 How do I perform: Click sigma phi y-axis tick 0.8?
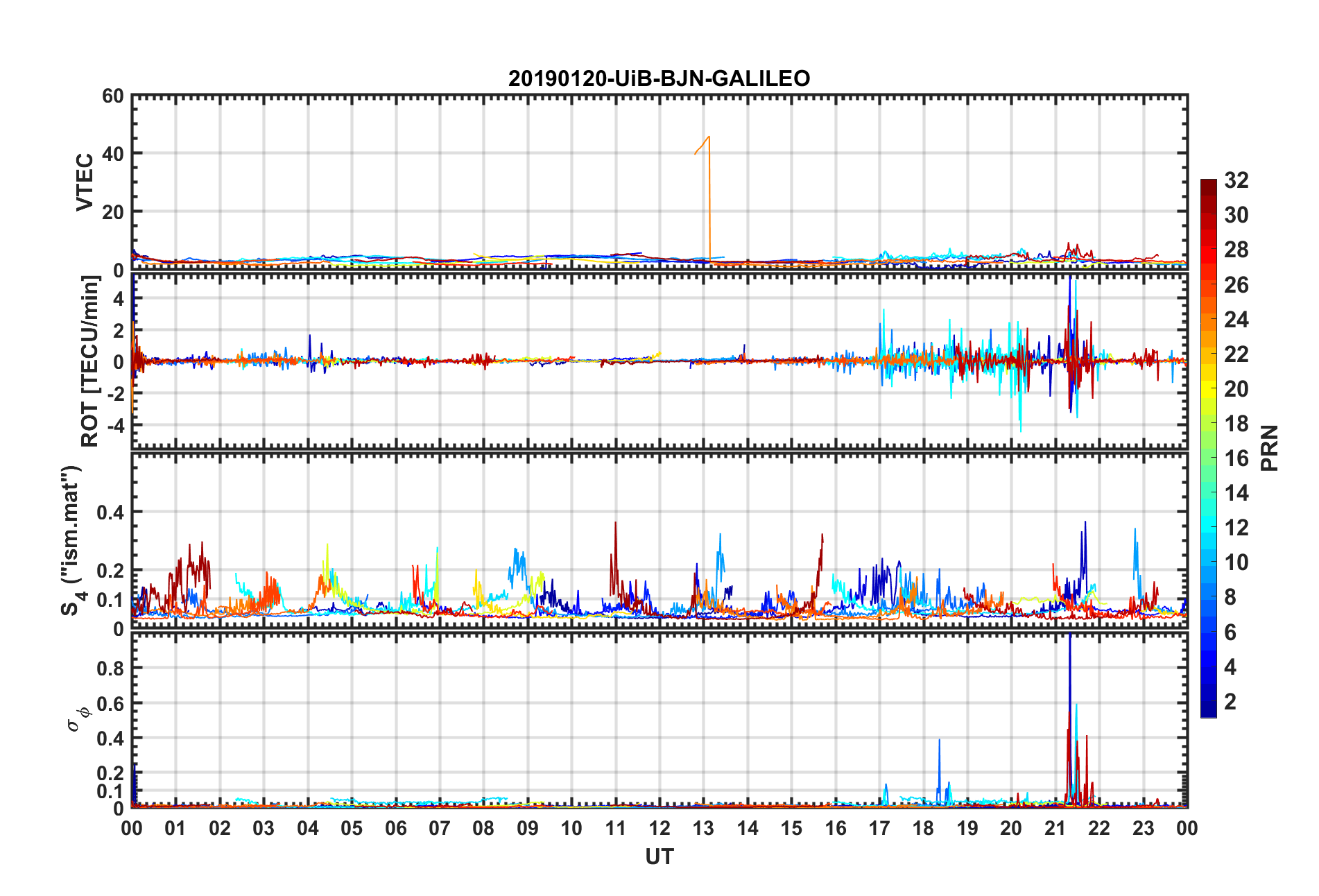point(110,669)
